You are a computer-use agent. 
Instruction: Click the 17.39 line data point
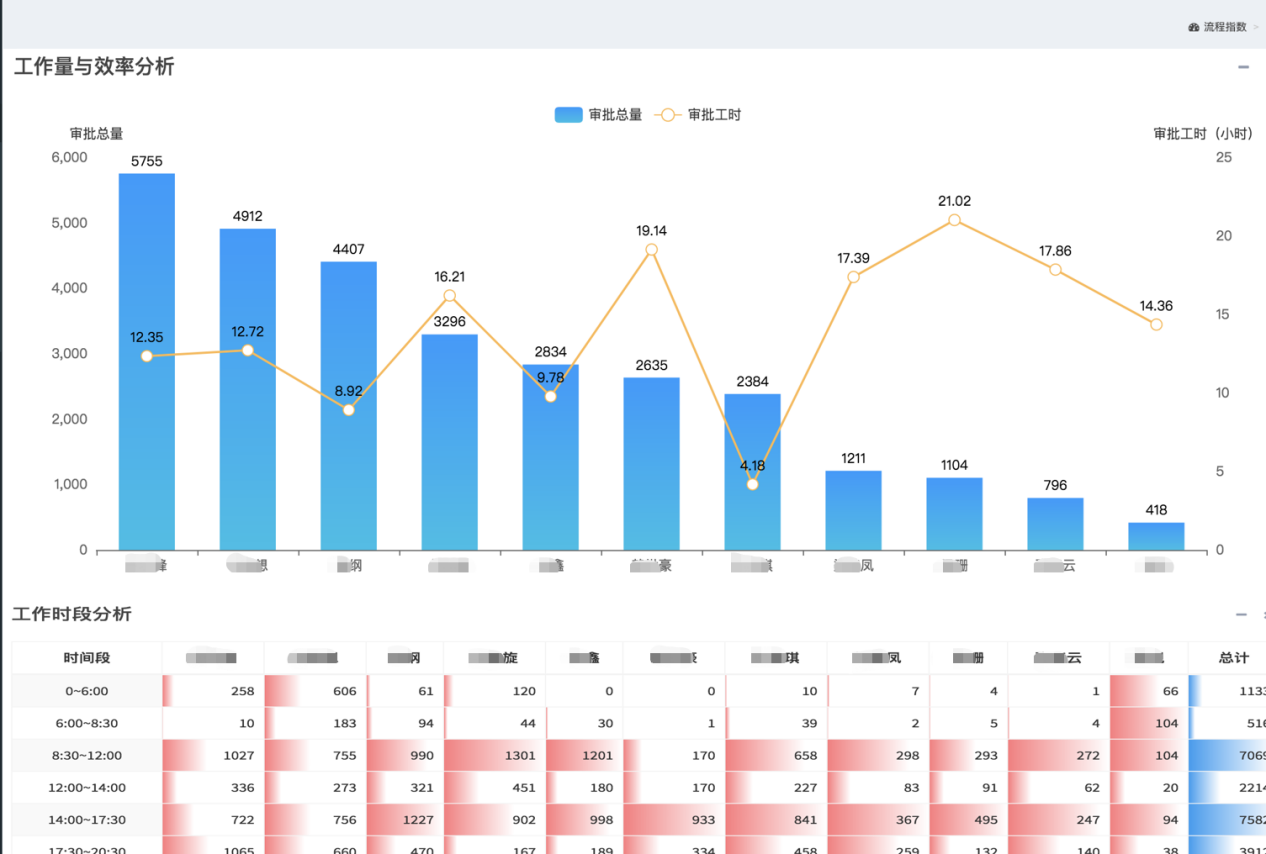pos(853,277)
